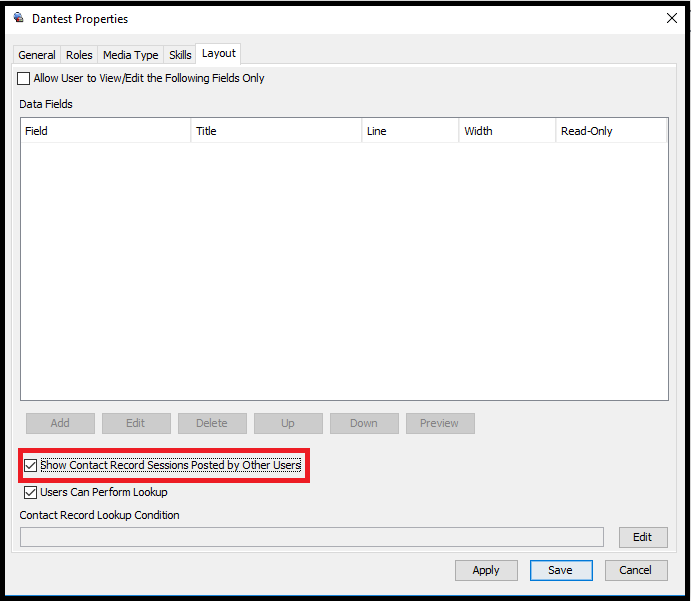Close the Dantest Properties dialog
The width and height of the screenshot is (691, 601).
click(x=672, y=18)
